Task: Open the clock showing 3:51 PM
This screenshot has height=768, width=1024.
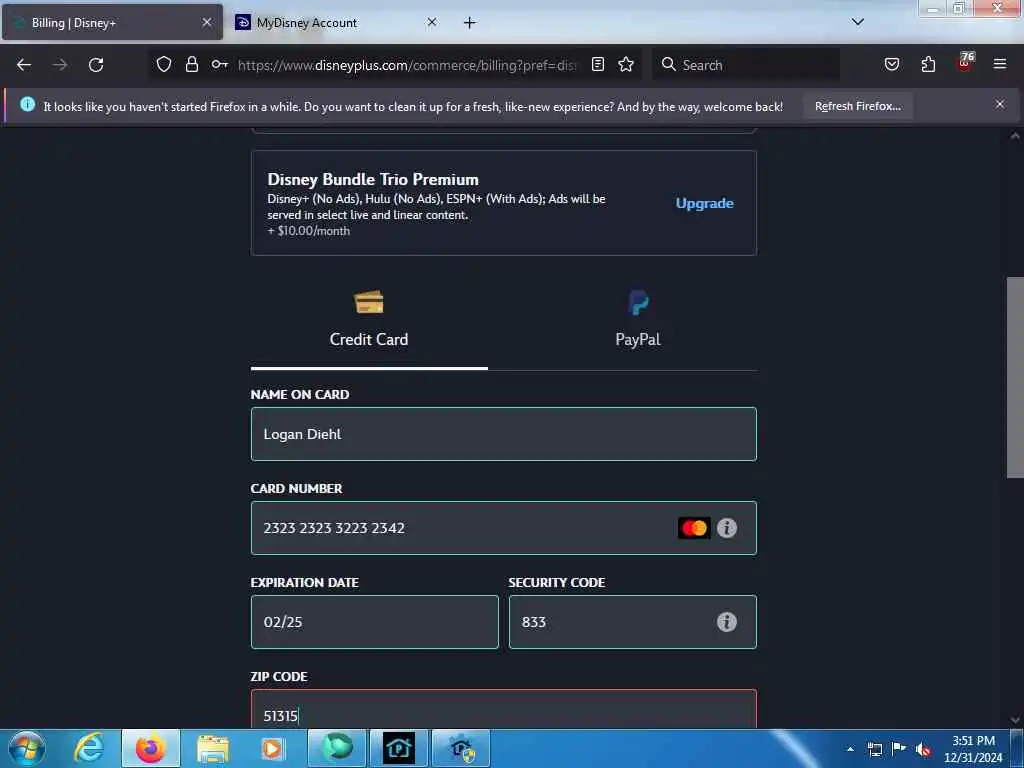Action: pos(973,749)
